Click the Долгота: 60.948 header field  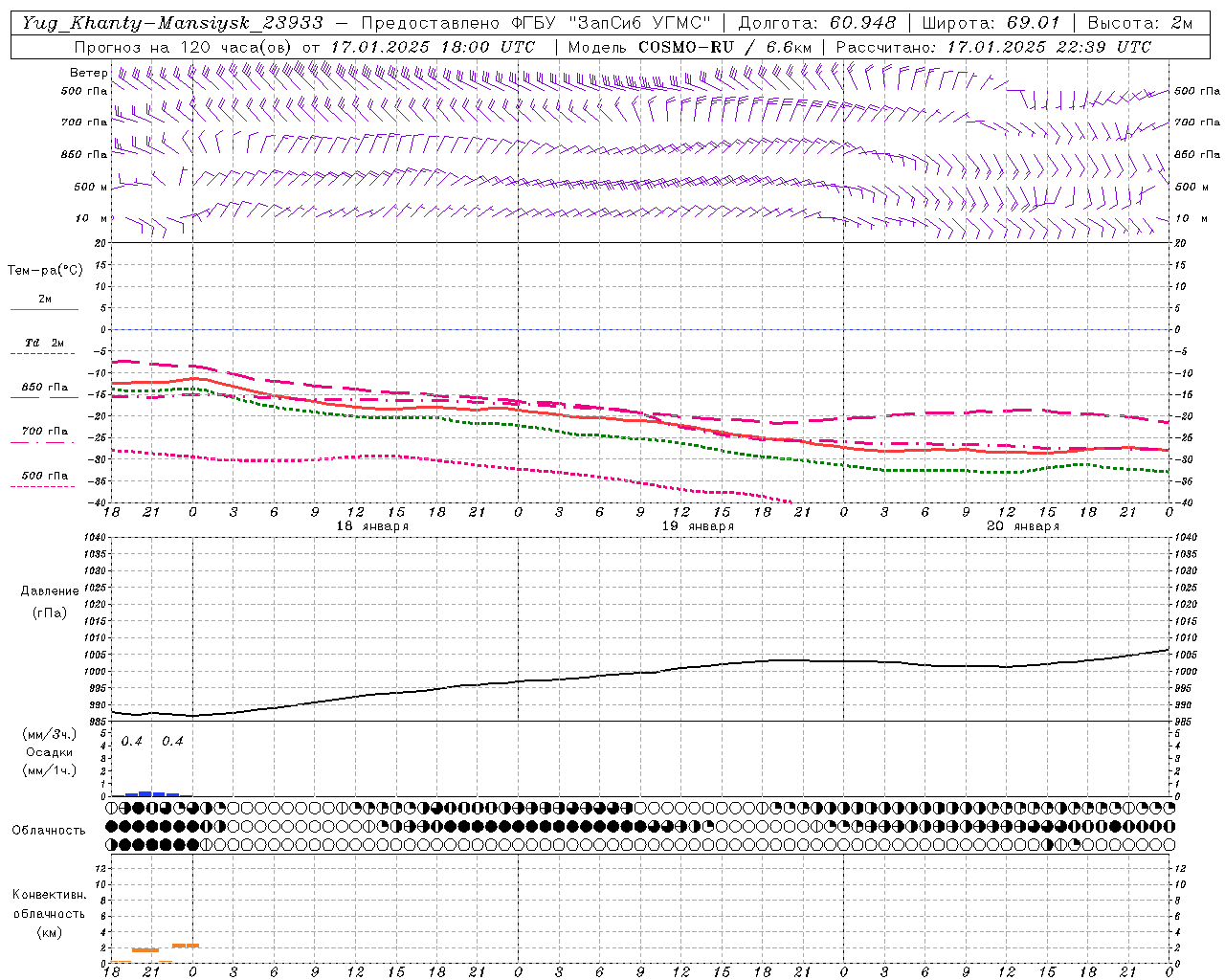click(x=817, y=23)
